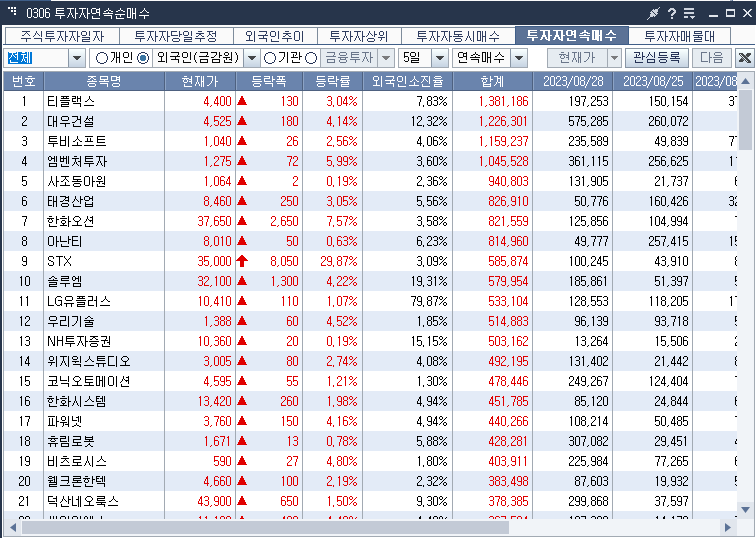Click the 외국인소진율 column header
The height and width of the screenshot is (538, 756).
coord(407,81)
